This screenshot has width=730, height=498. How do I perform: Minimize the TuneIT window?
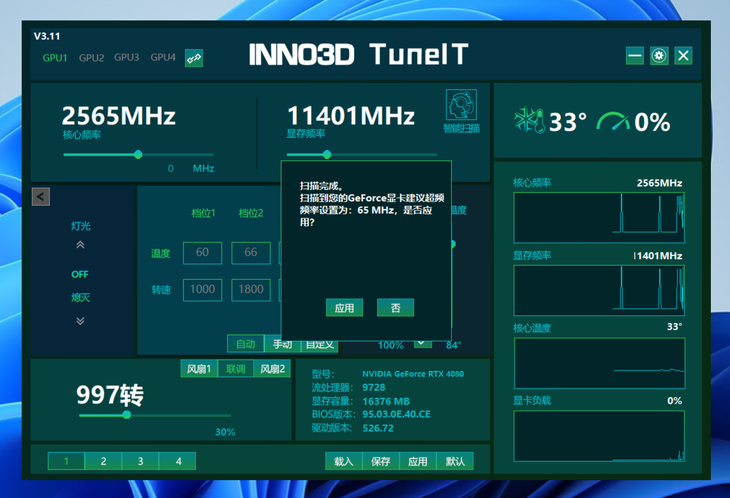(x=635, y=56)
